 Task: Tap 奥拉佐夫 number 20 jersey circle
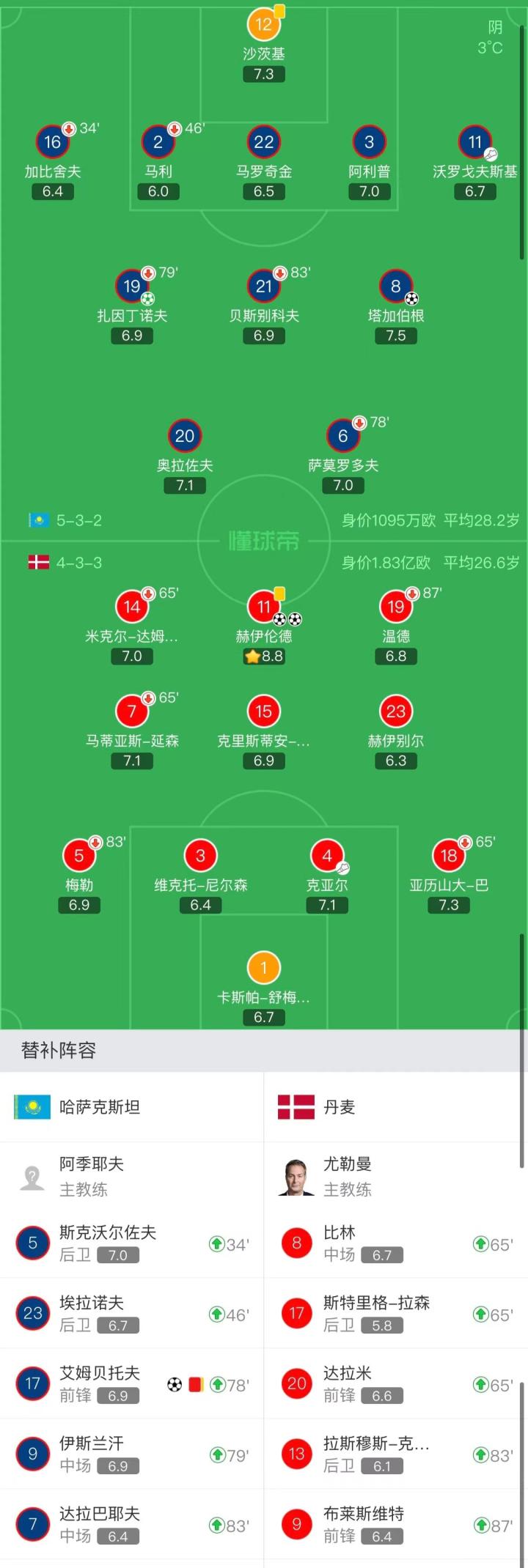coord(184,436)
